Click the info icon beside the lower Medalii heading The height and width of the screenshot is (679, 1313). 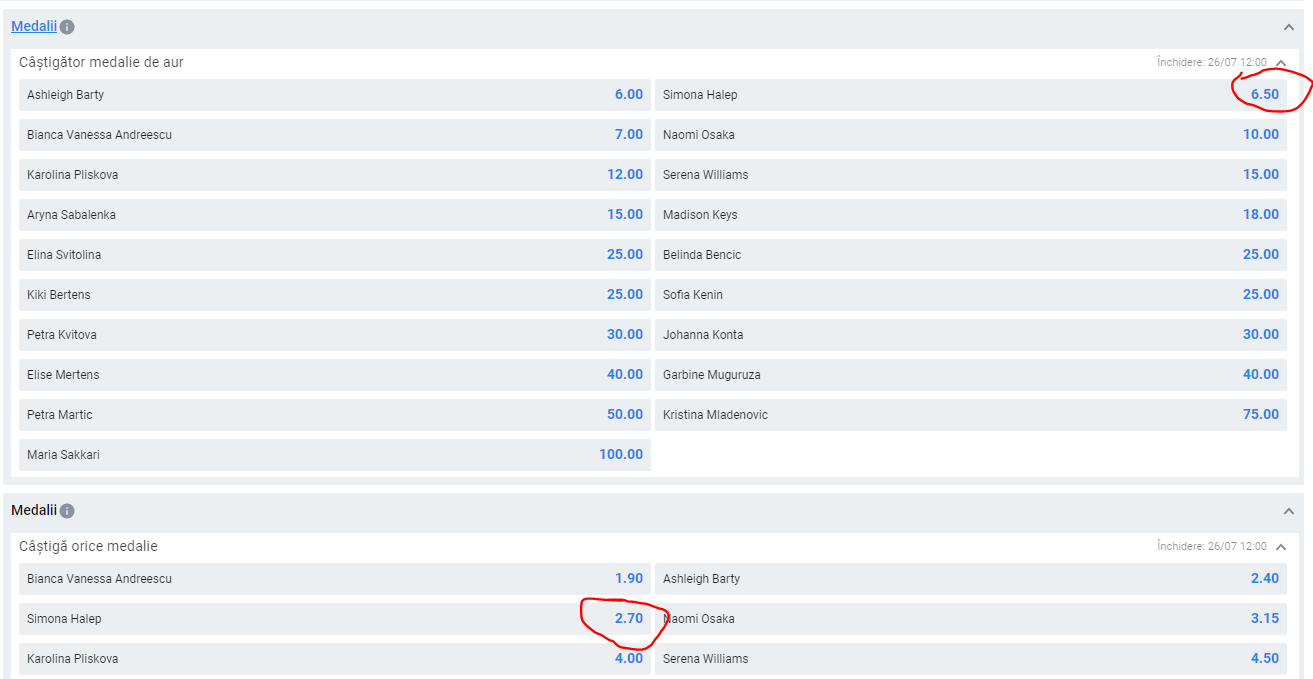pos(67,511)
